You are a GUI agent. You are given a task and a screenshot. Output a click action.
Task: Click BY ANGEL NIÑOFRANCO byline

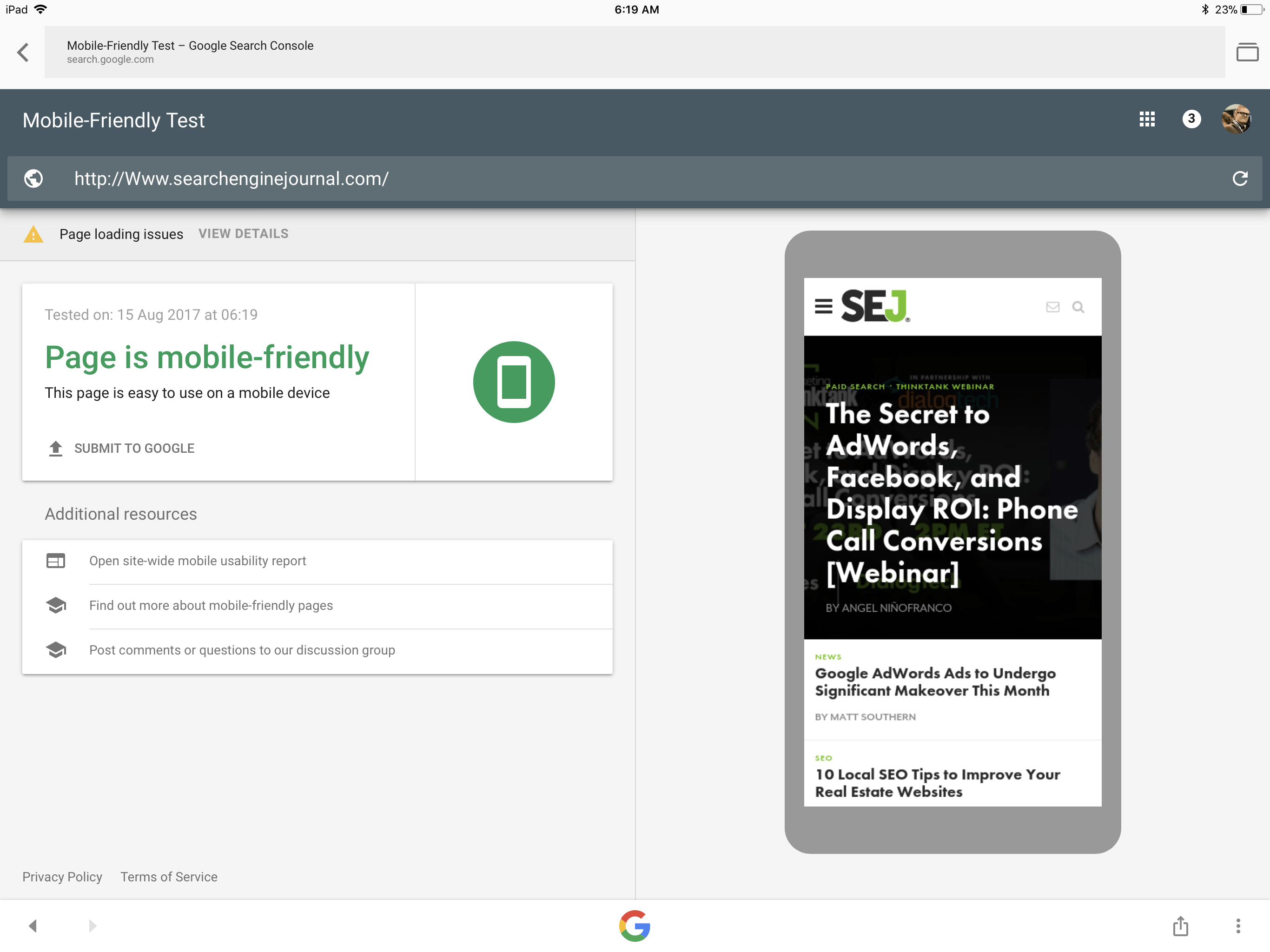[x=888, y=608]
